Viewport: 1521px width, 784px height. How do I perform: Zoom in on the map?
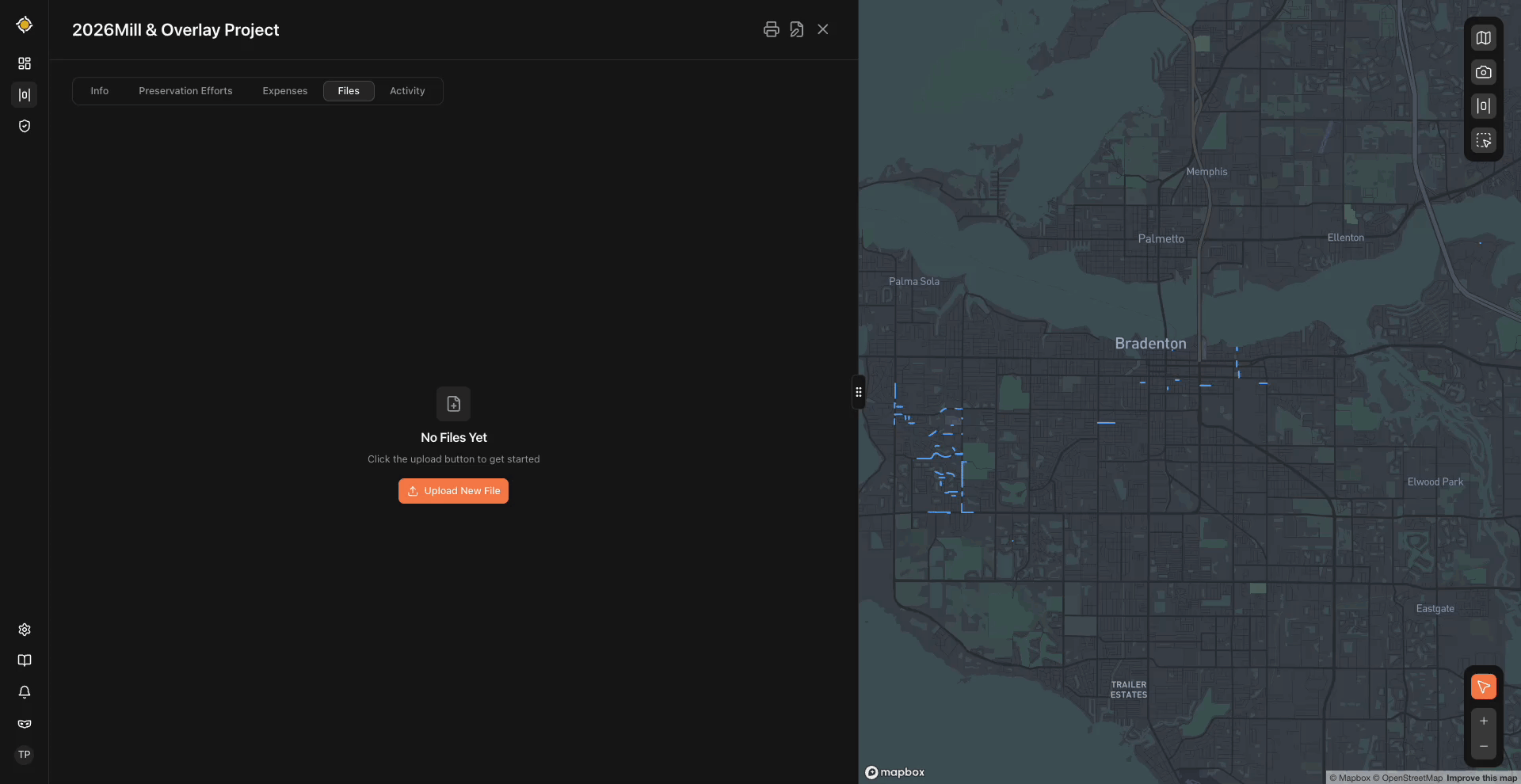click(x=1483, y=721)
